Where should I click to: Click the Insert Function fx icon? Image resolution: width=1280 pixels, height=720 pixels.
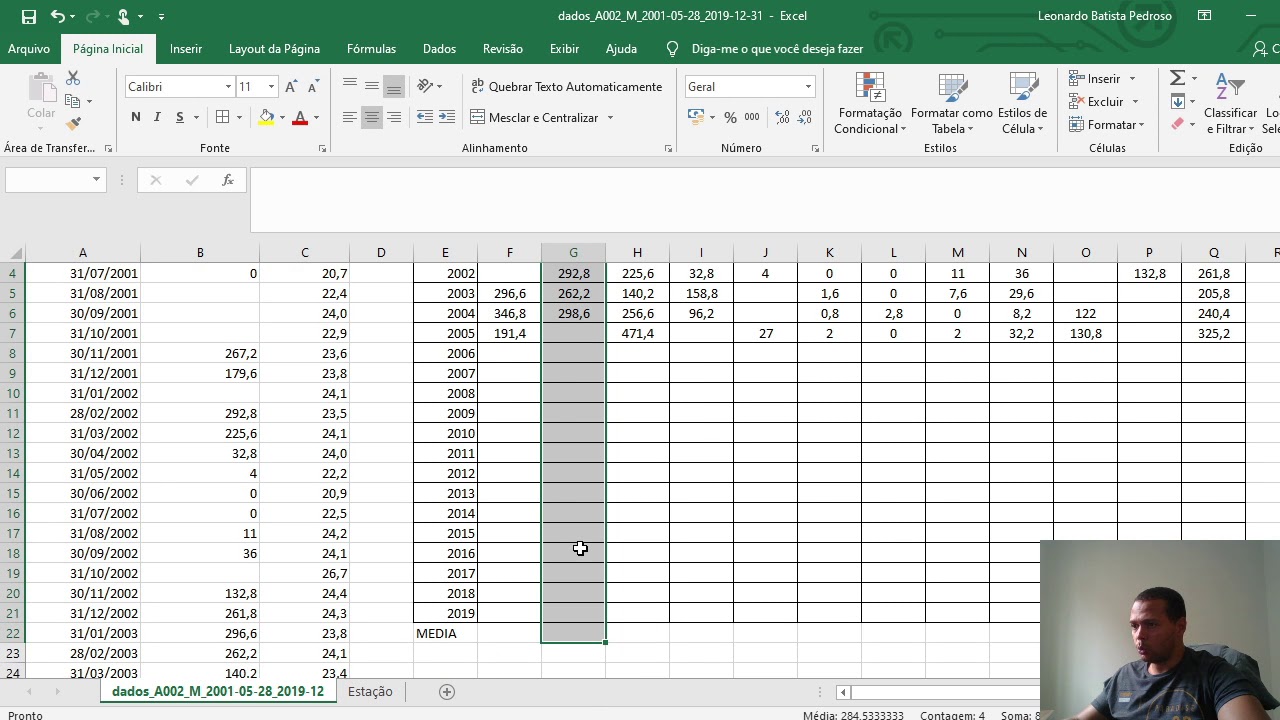228,180
